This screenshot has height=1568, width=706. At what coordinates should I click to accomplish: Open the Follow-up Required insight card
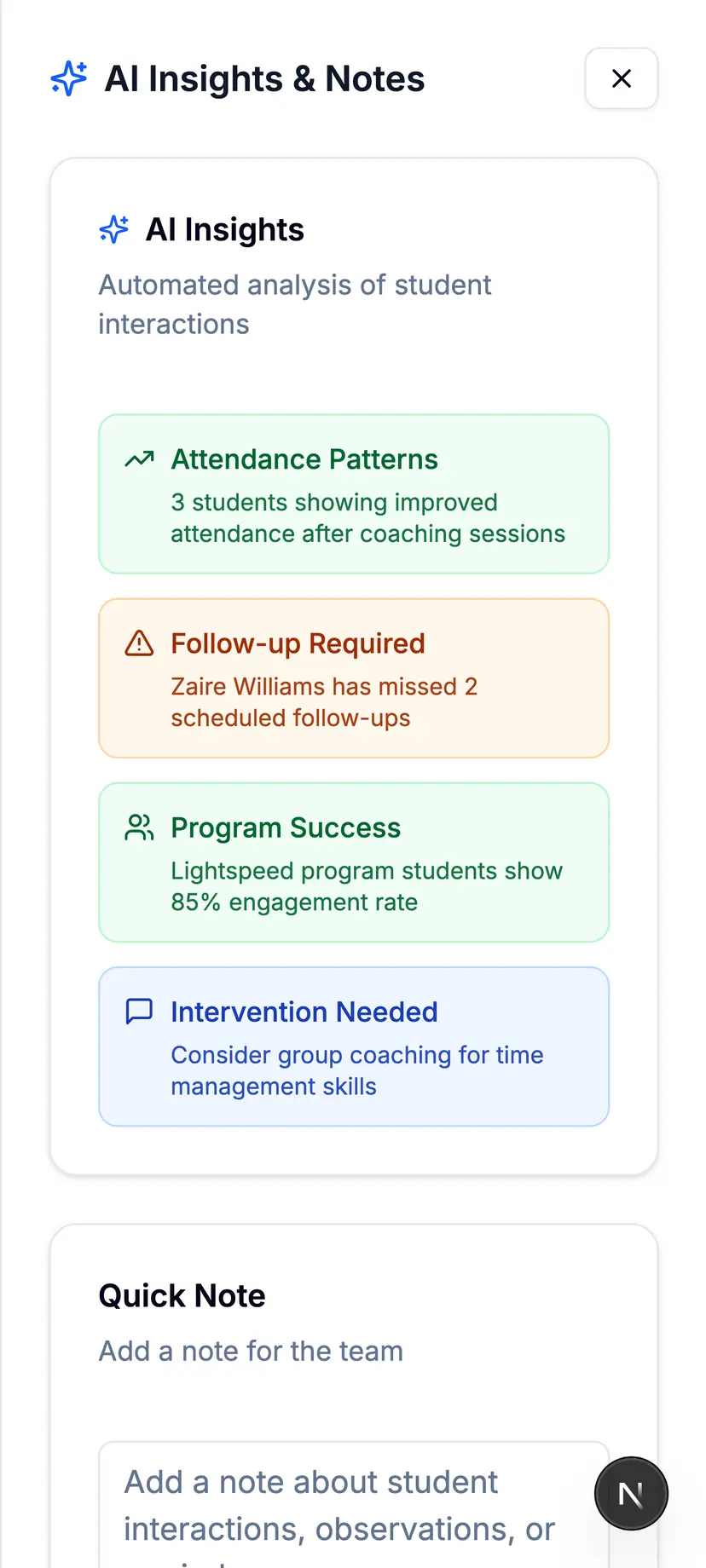354,678
